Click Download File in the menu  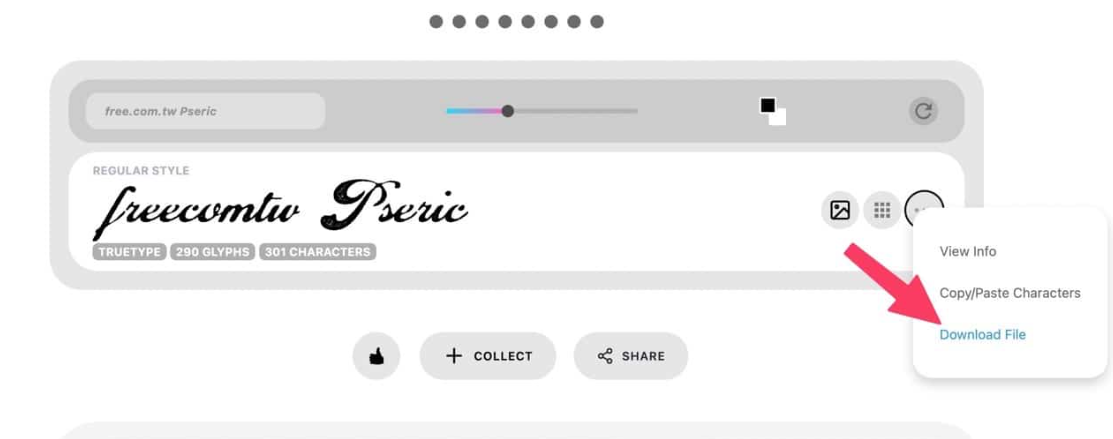point(982,335)
